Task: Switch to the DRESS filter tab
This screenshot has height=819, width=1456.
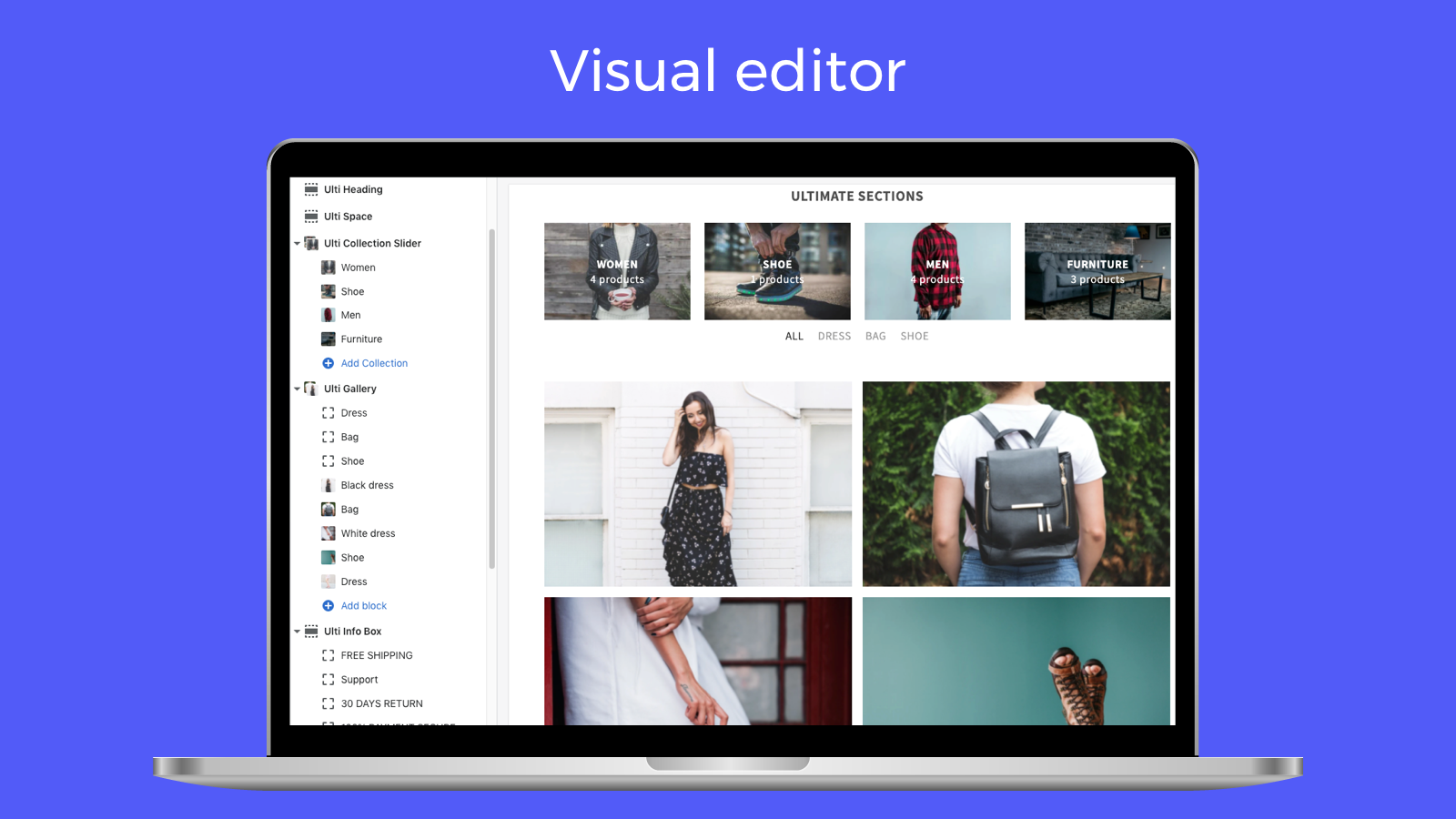Action: coord(834,336)
